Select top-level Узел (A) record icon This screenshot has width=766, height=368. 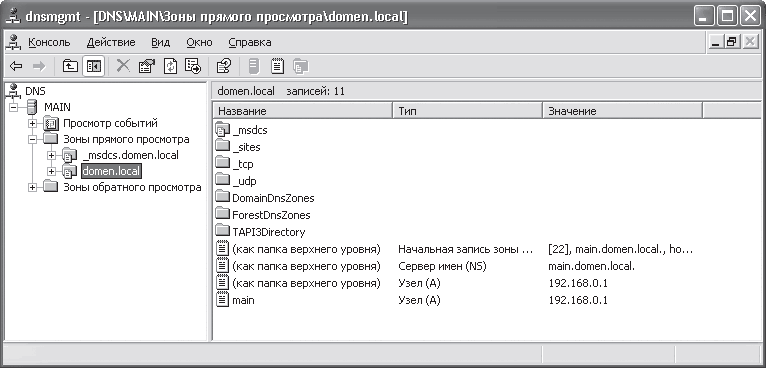point(223,283)
